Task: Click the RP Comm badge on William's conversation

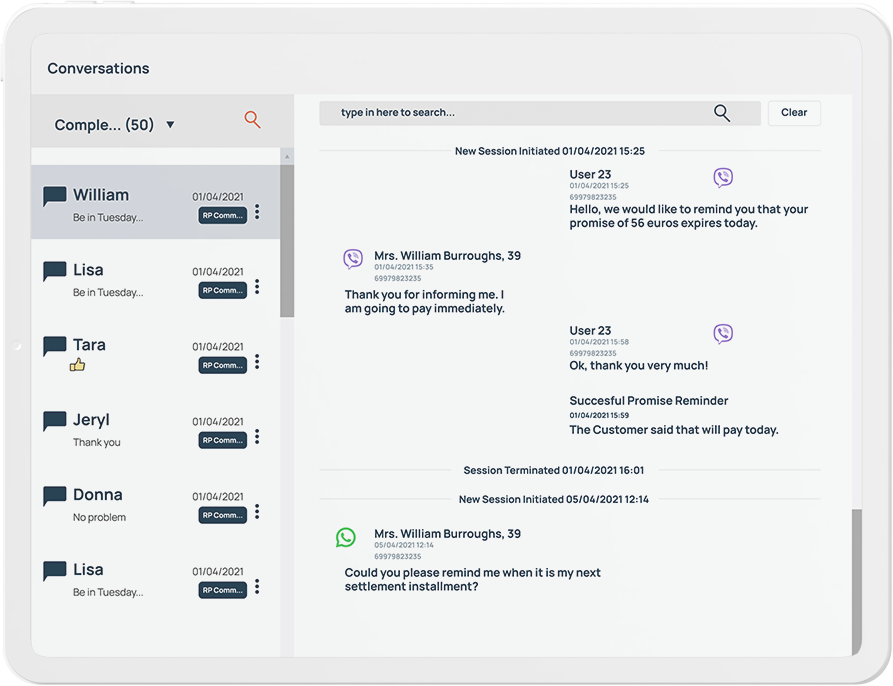Action: tap(222, 215)
